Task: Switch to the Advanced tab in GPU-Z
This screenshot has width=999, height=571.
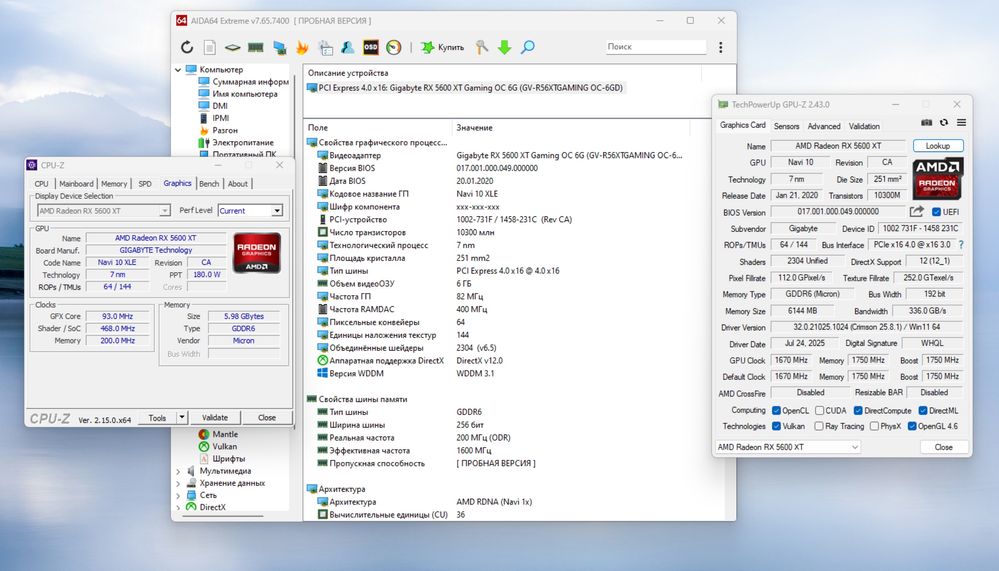Action: [824, 126]
